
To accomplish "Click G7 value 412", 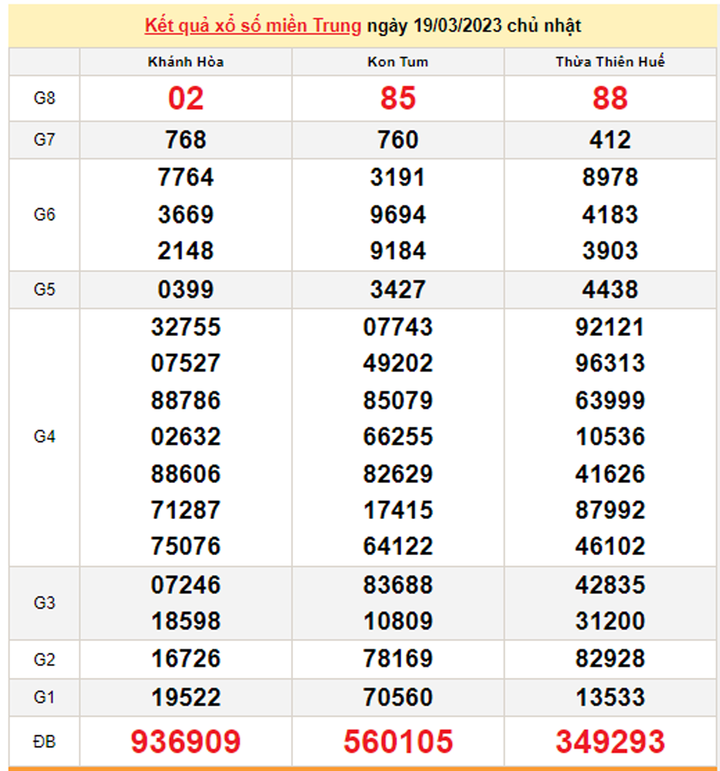I will click(610, 140).
